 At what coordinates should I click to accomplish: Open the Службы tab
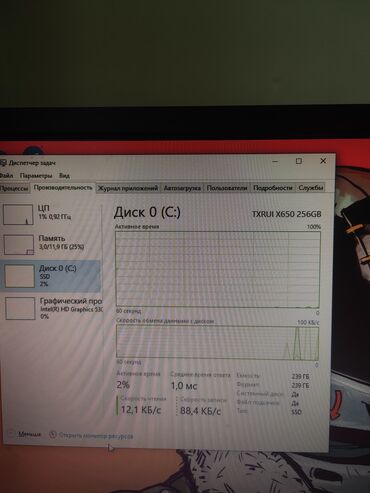(311, 188)
